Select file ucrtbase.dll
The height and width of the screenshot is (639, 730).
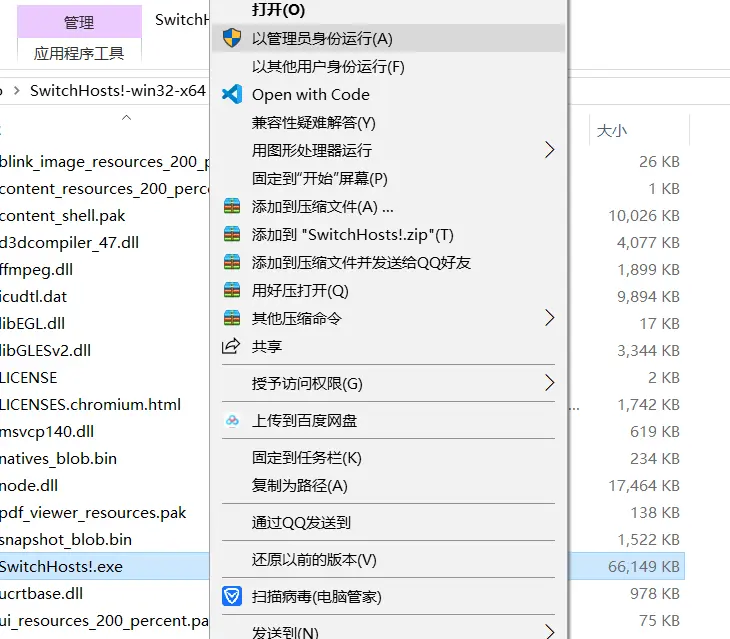(41, 593)
